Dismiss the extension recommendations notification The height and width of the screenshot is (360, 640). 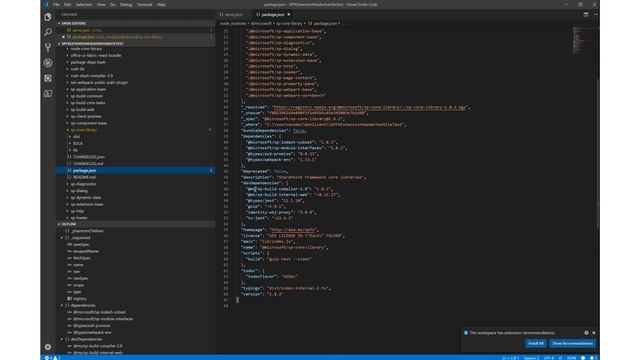tap(593, 333)
